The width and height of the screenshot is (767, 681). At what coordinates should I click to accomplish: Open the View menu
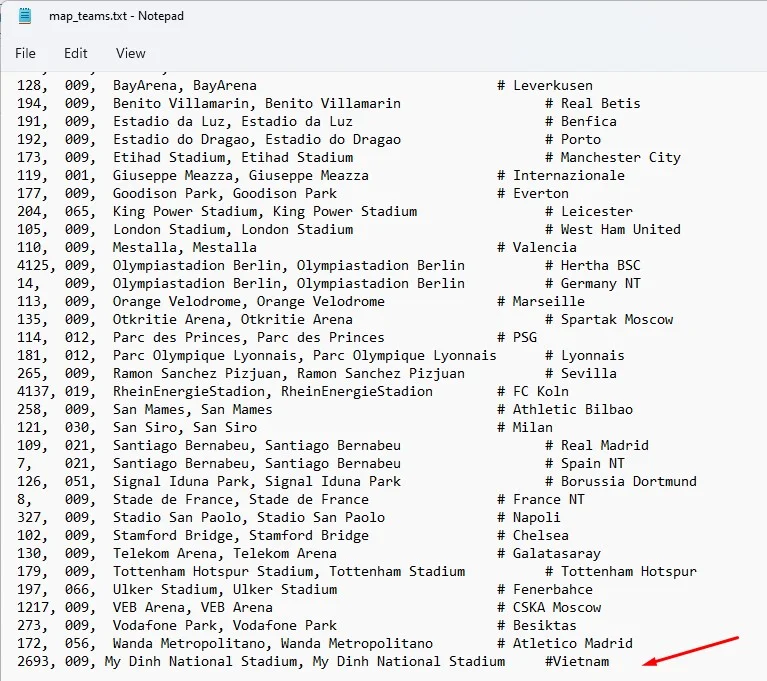point(131,53)
